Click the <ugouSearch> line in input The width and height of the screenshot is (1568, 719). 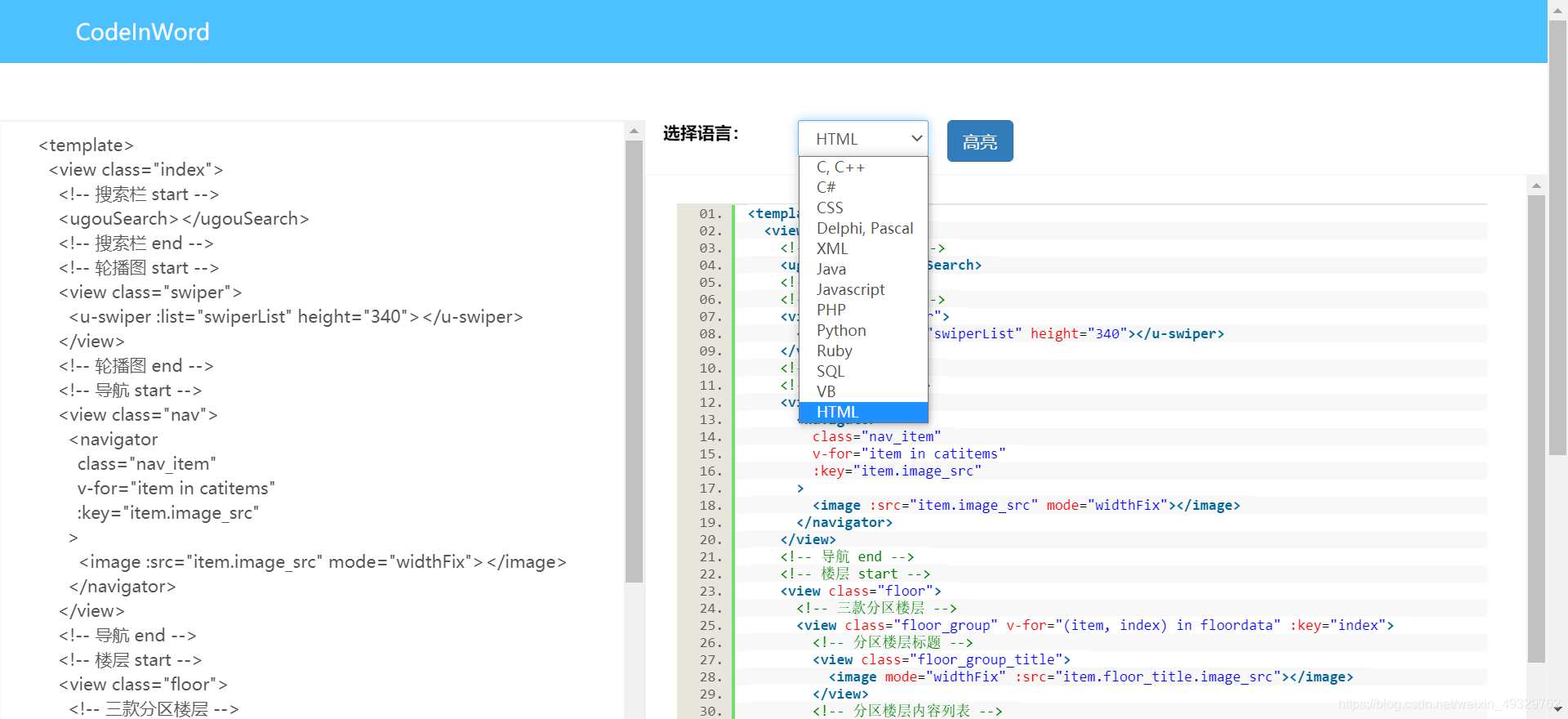click(x=184, y=219)
